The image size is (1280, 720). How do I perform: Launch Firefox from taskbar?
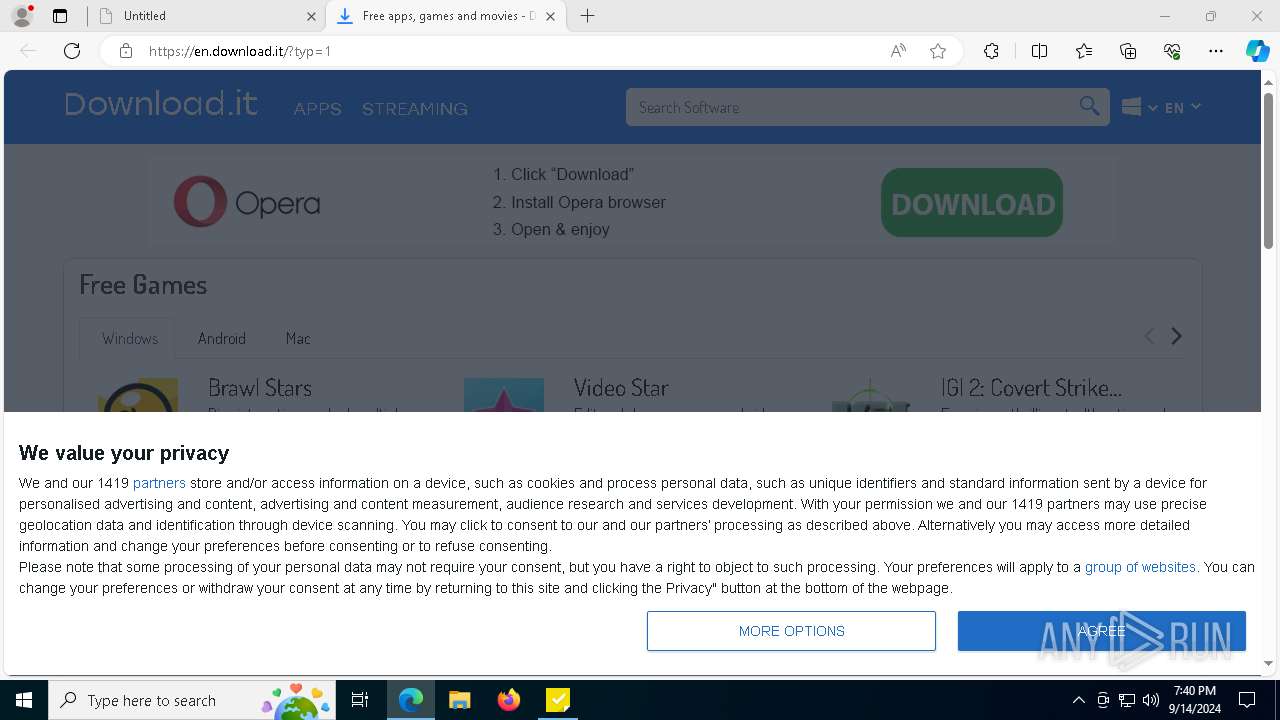[x=509, y=700]
